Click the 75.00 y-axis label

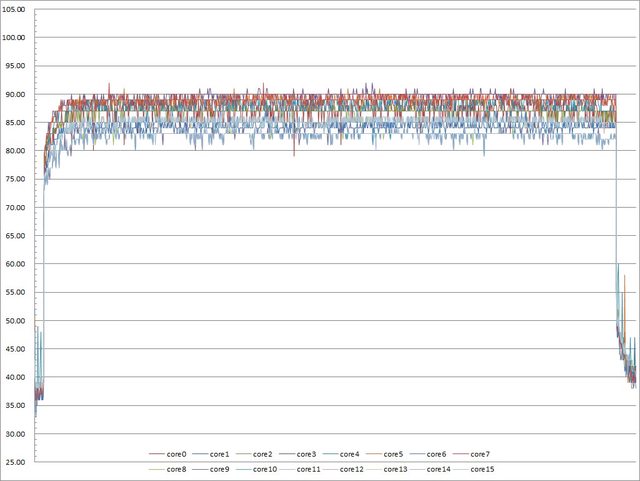pos(17,180)
